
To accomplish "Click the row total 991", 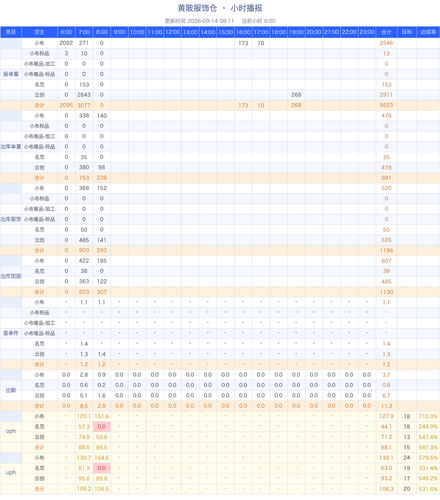I will (386, 178).
